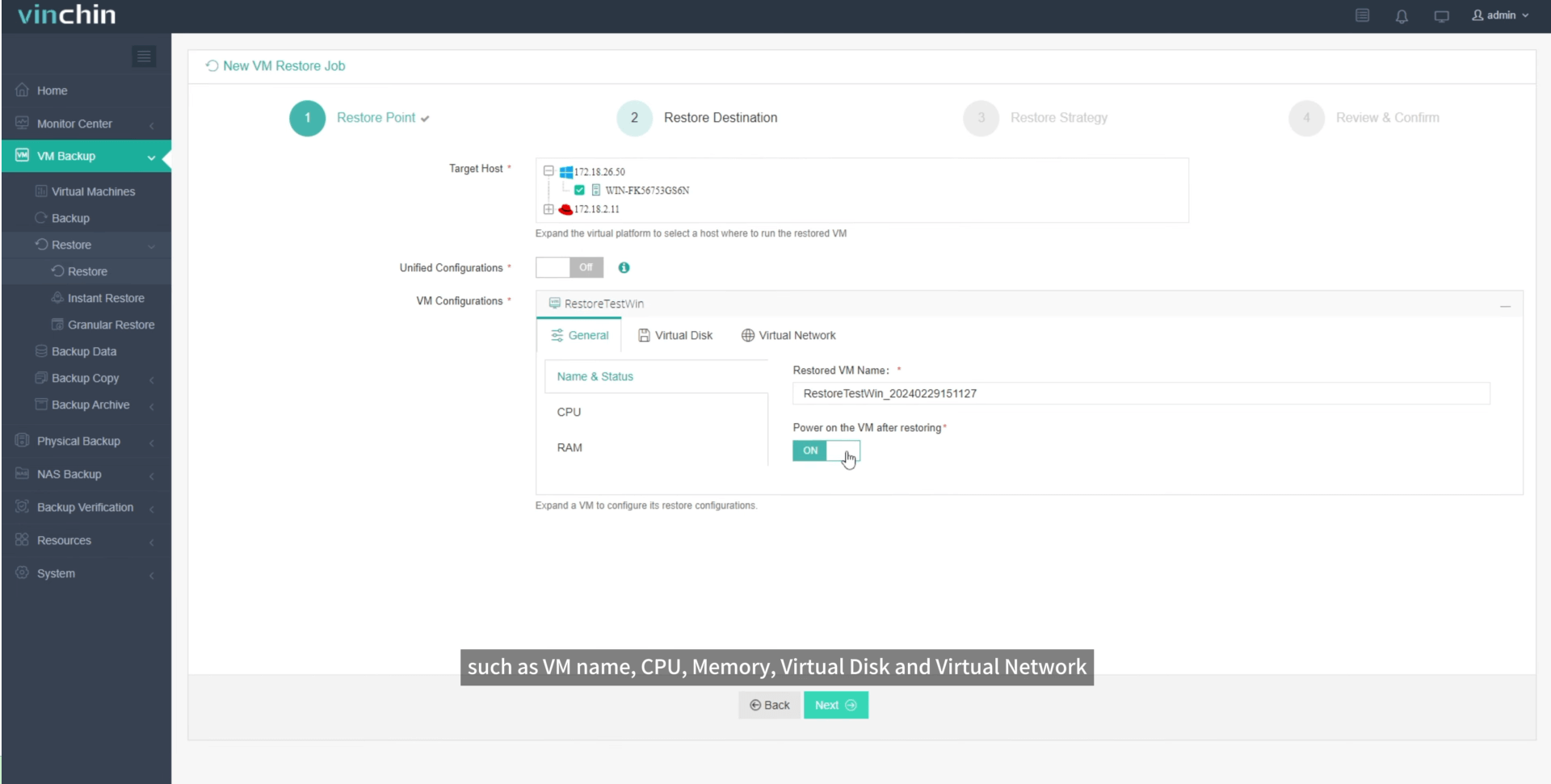Toggle Power on the VM after restoring
Screen dimensions: 1551x784
click(x=826, y=451)
